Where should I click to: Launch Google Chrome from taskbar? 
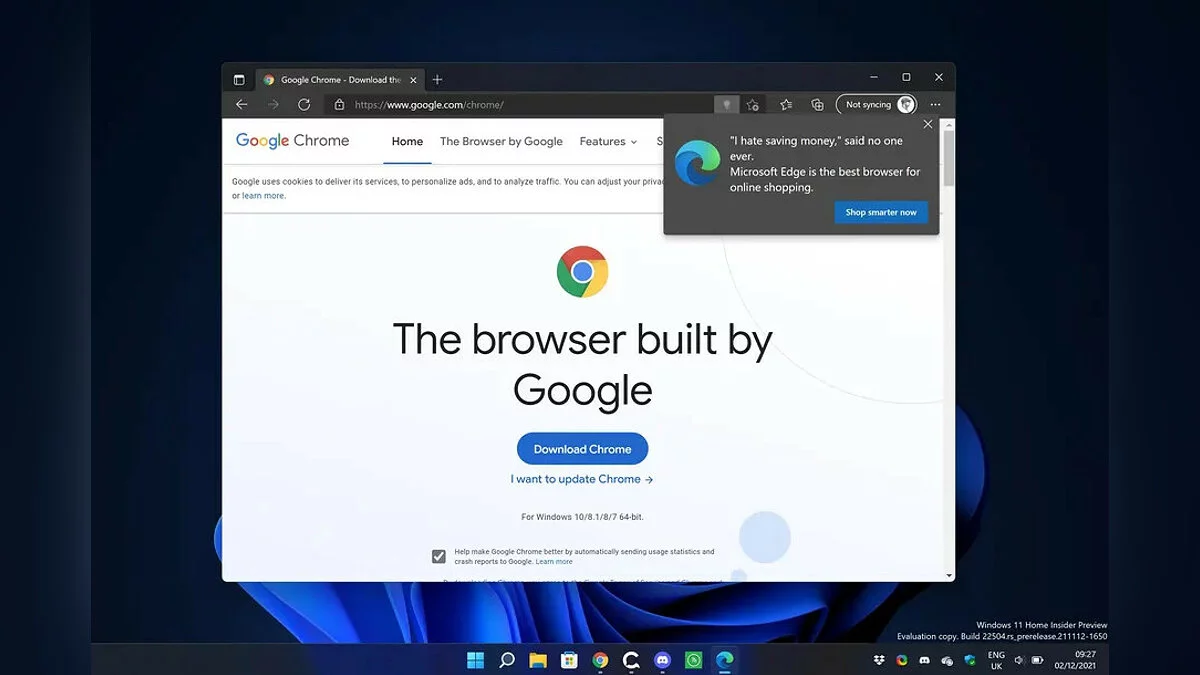click(600, 660)
